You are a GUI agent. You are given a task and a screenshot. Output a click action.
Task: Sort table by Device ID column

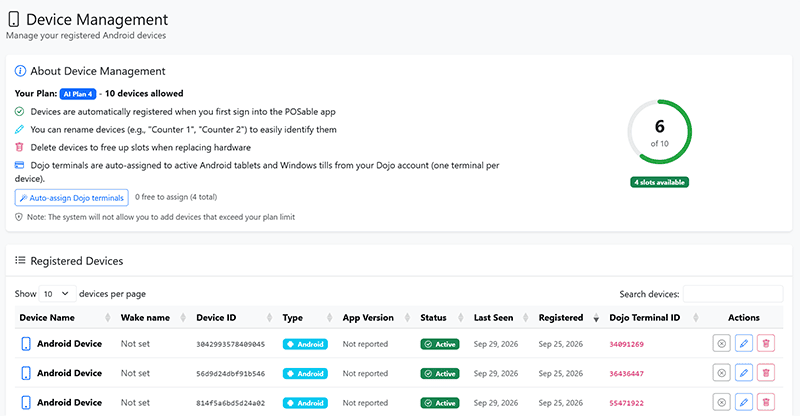(x=234, y=317)
